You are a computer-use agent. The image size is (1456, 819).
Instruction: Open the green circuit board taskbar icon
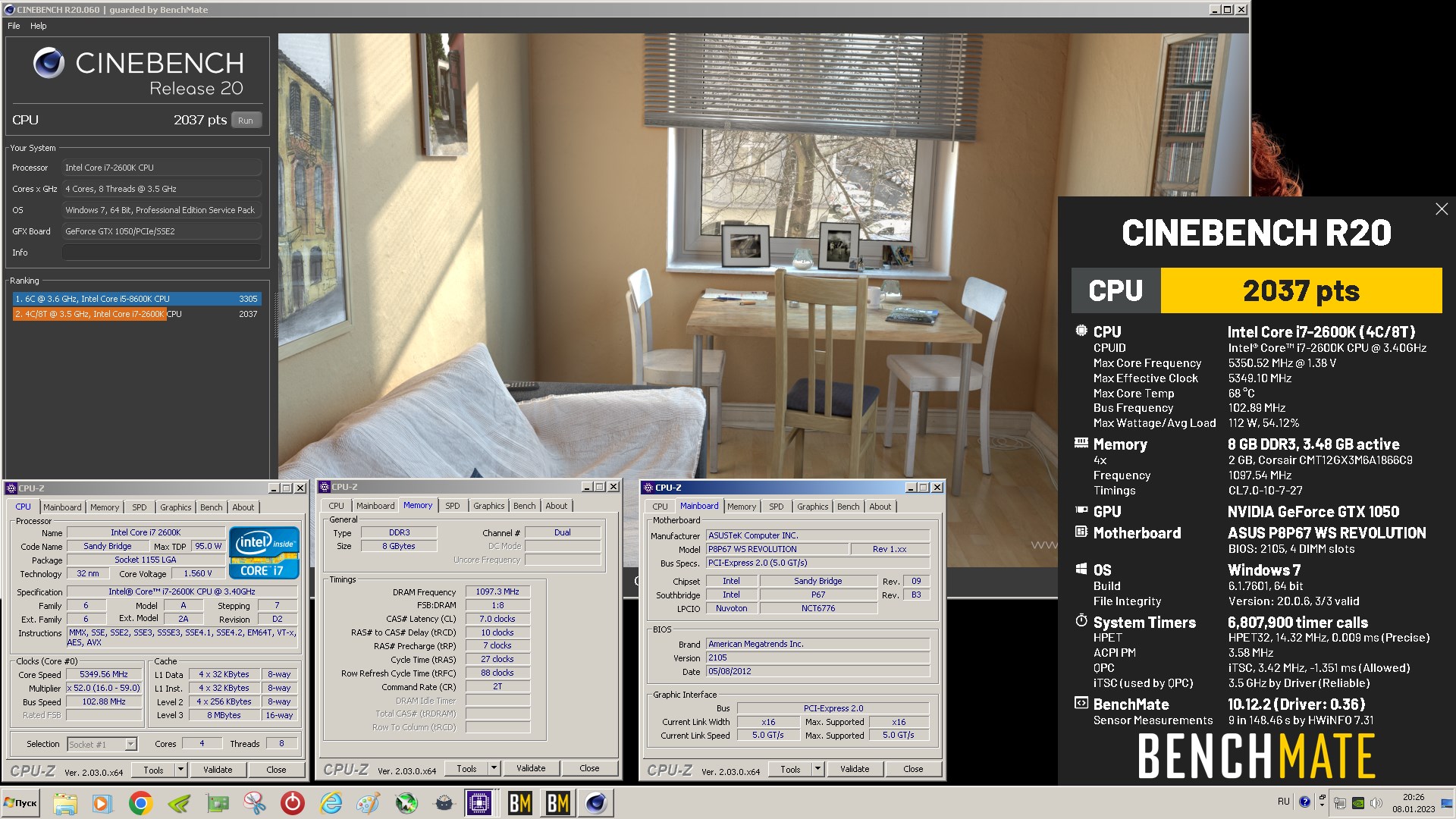pos(217,803)
